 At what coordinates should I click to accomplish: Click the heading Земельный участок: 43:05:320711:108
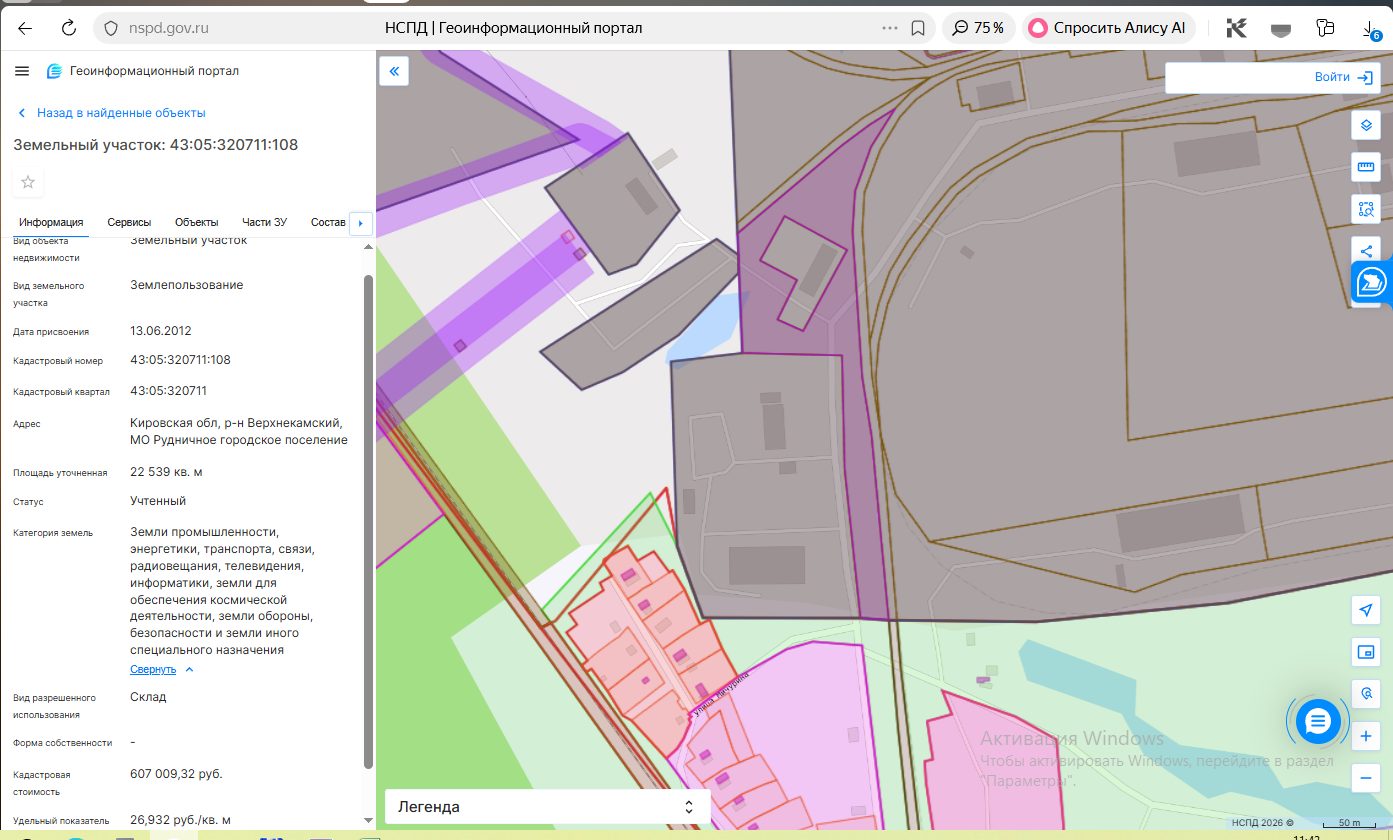(155, 145)
